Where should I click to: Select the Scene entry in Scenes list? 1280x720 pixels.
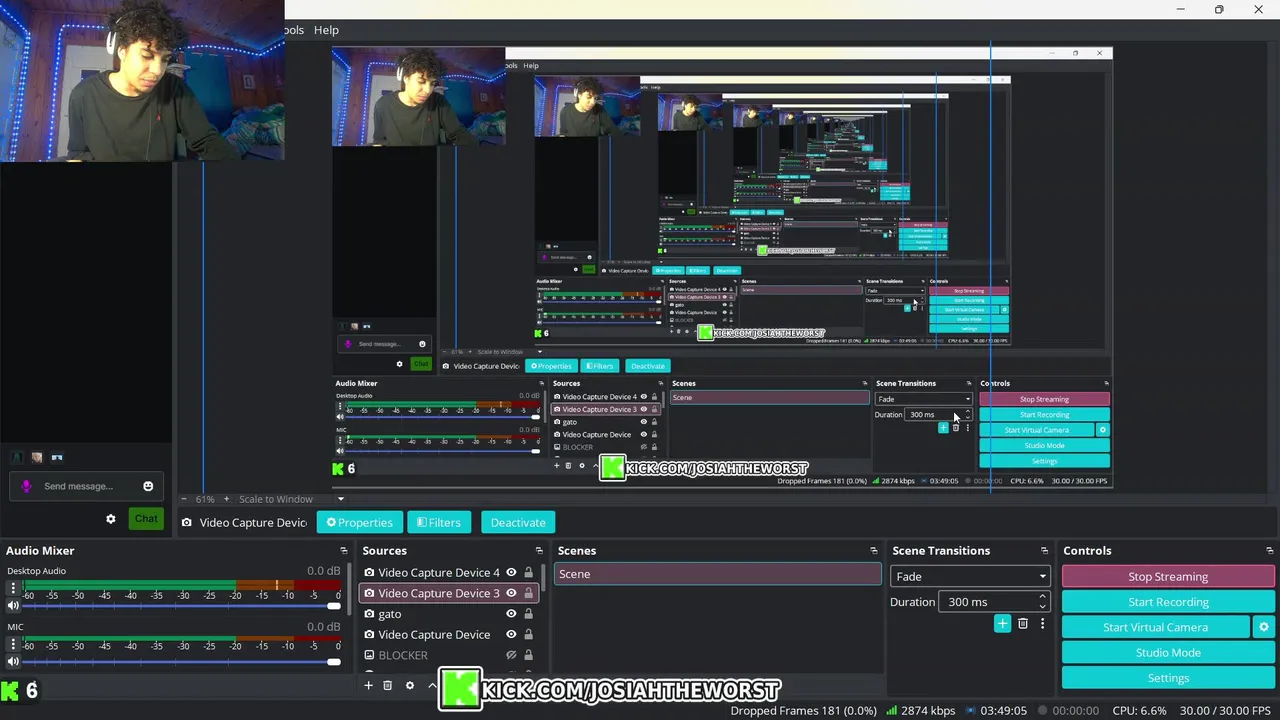(x=717, y=574)
